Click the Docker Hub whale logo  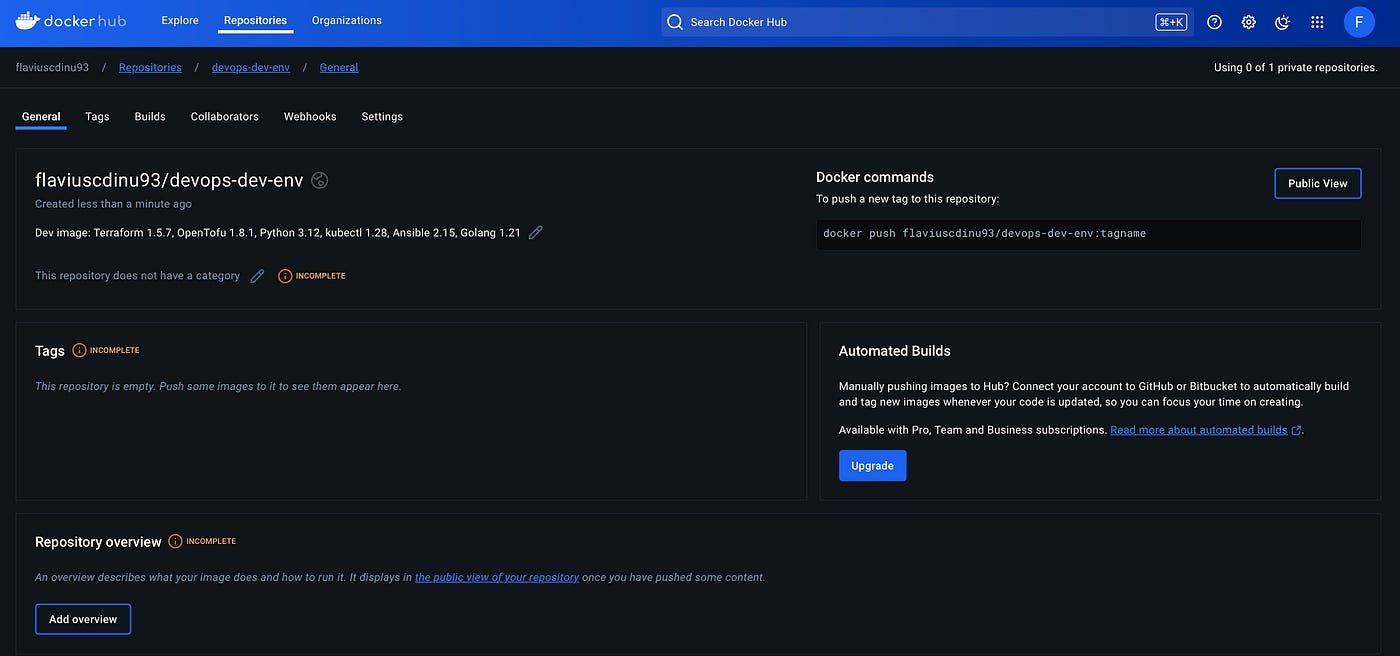click(x=72, y=21)
